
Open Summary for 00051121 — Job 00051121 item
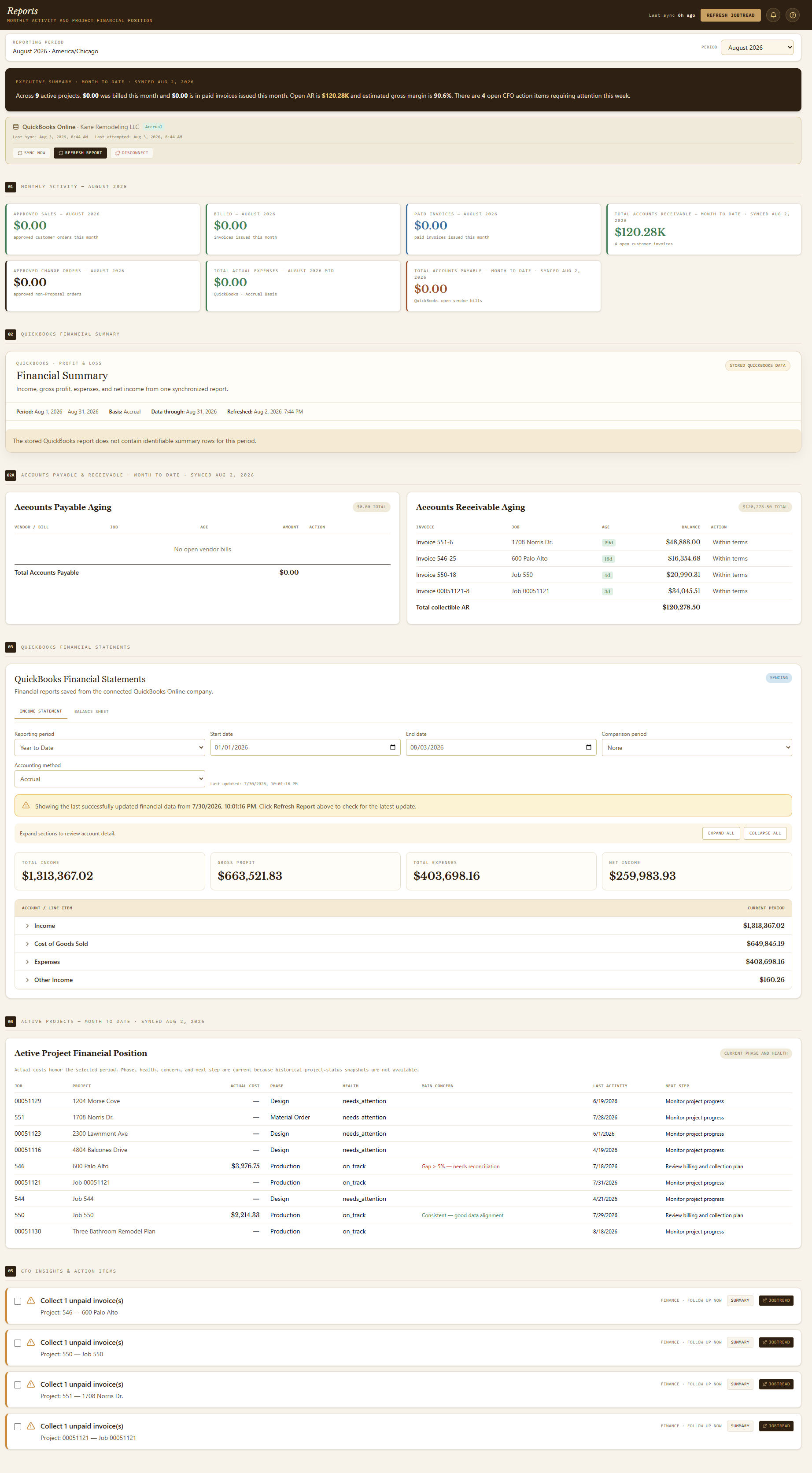(x=739, y=1425)
